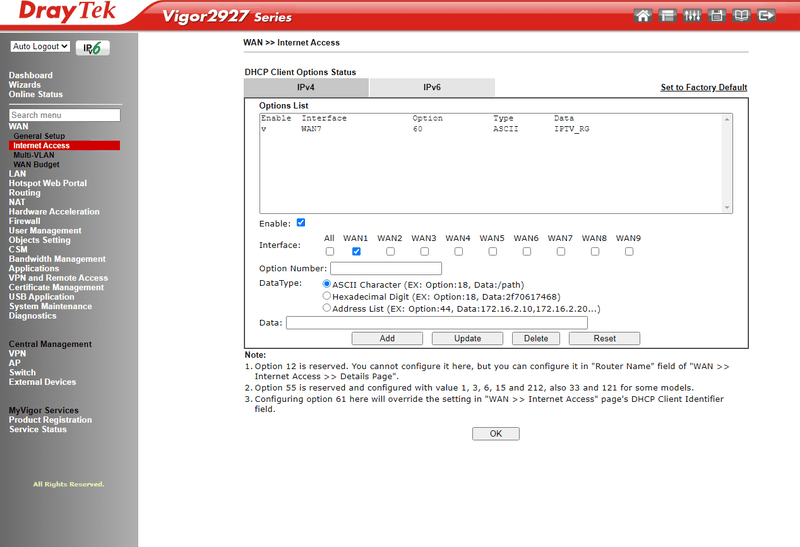Click the logout arrow icon in the header
This screenshot has height=547, width=800.
point(766,15)
